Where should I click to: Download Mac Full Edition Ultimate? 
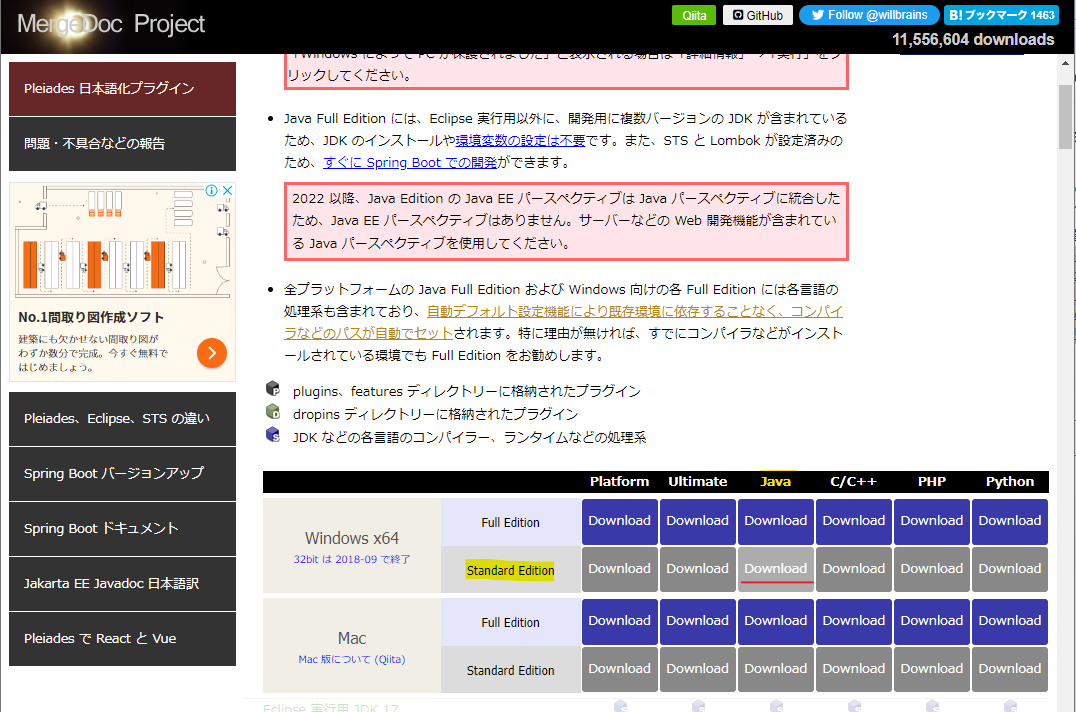pos(698,621)
